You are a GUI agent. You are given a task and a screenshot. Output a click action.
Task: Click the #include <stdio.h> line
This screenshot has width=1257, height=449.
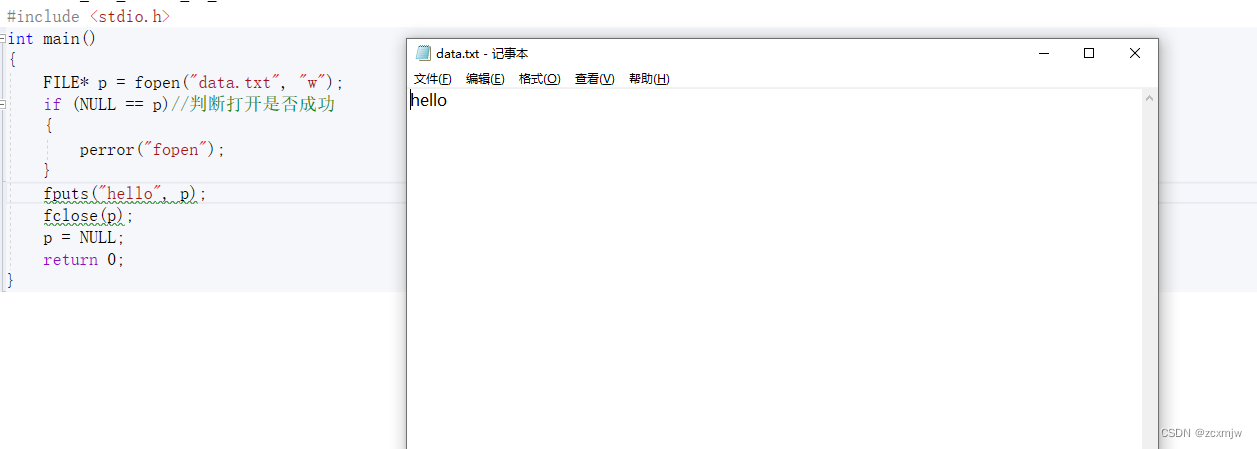click(x=88, y=16)
